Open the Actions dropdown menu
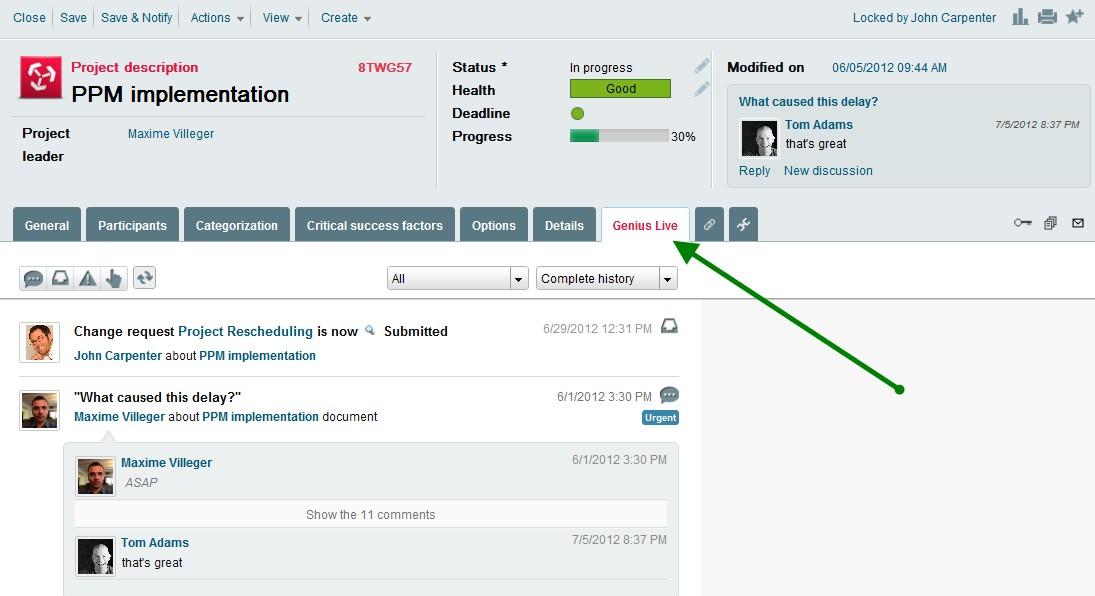 [217, 17]
